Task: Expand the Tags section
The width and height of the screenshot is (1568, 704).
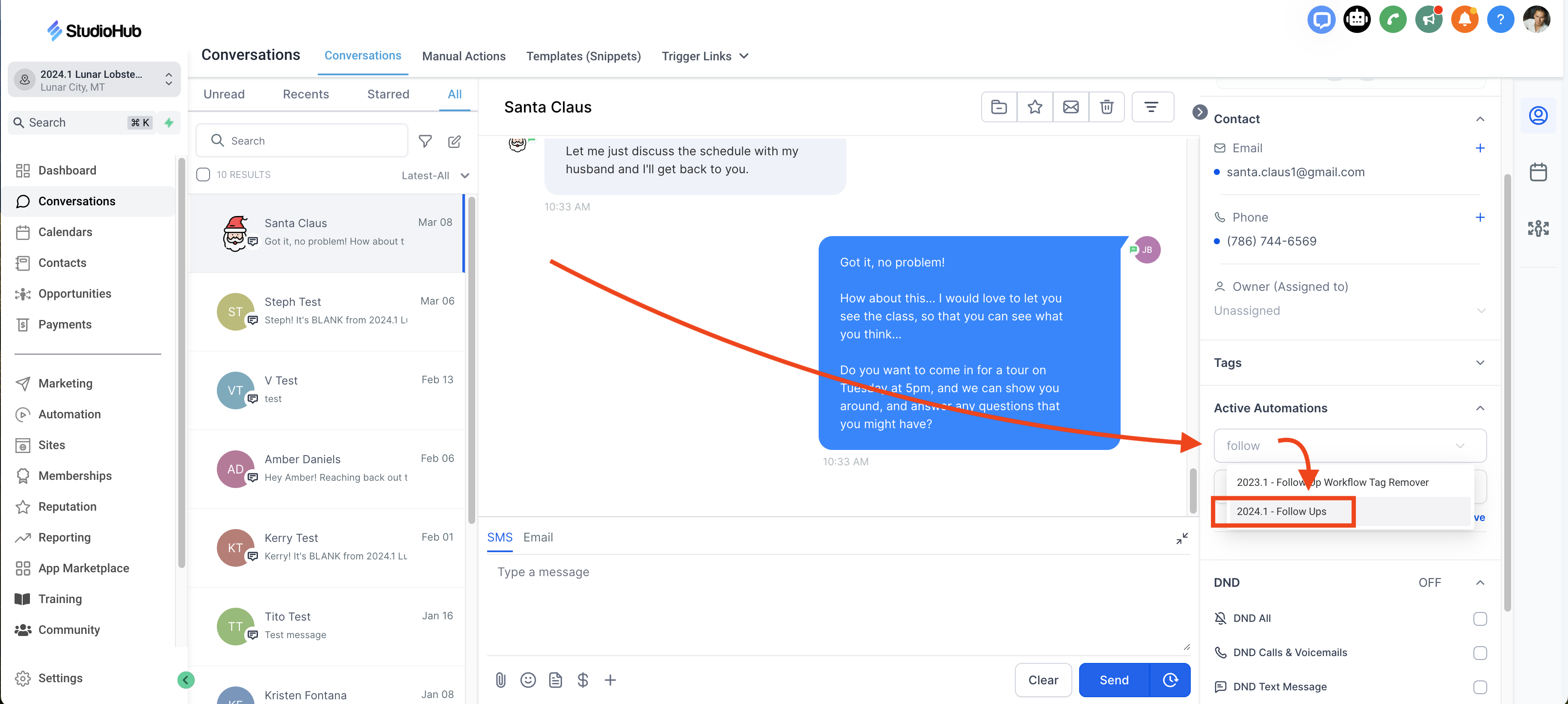Action: tap(1480, 363)
